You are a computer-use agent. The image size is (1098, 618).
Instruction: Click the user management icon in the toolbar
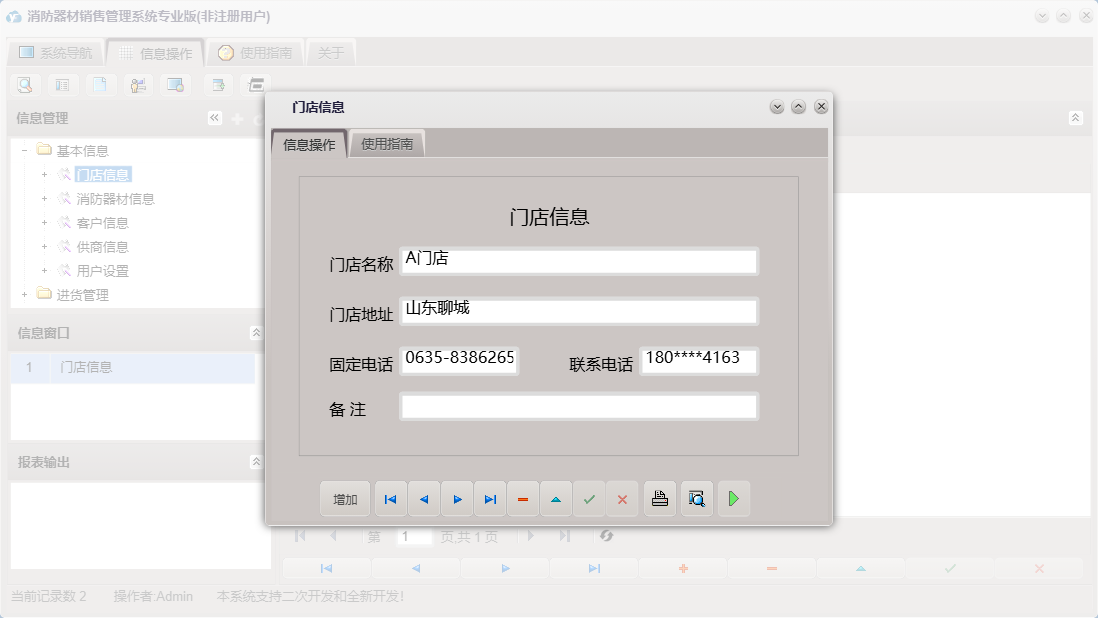138,85
